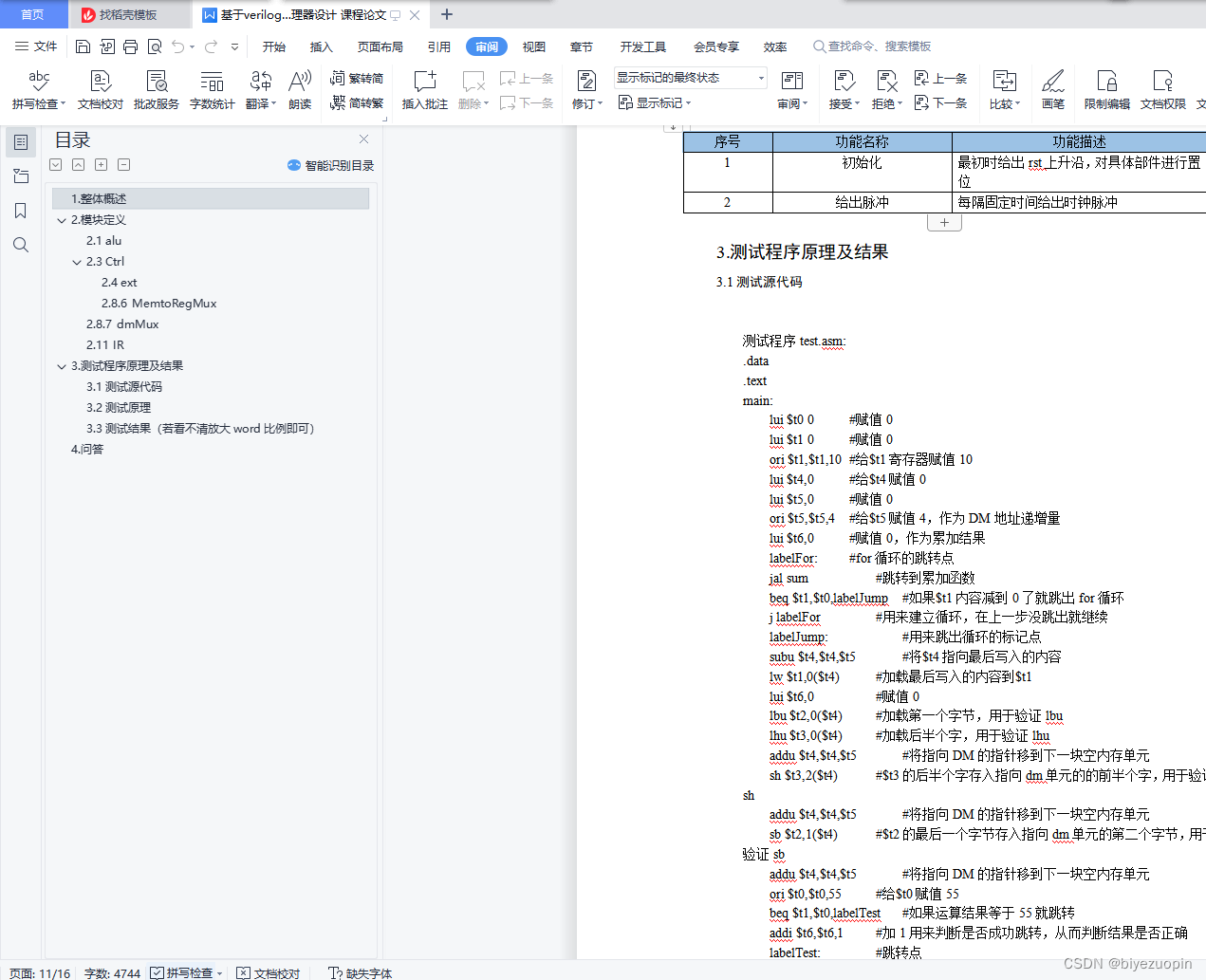Switch to the 开始 ribbon tab
This screenshot has height=980, width=1206.
coord(274,46)
